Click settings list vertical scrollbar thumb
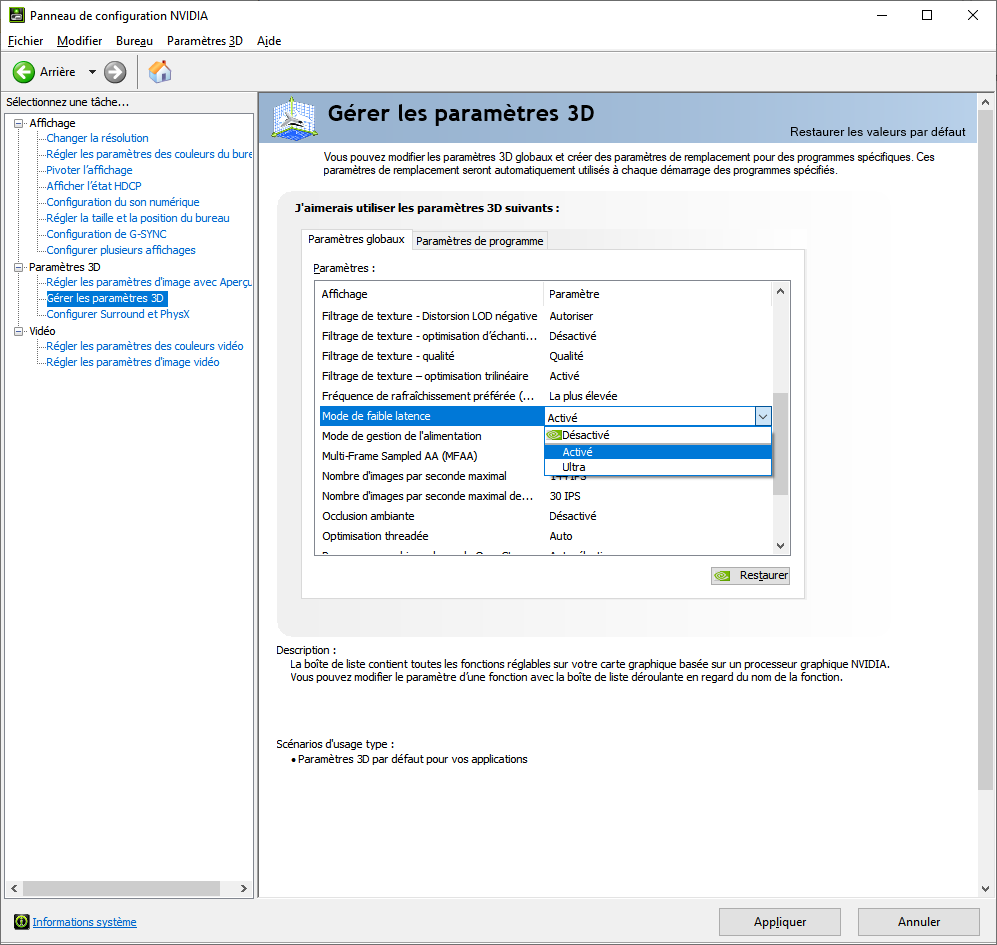 click(x=781, y=444)
